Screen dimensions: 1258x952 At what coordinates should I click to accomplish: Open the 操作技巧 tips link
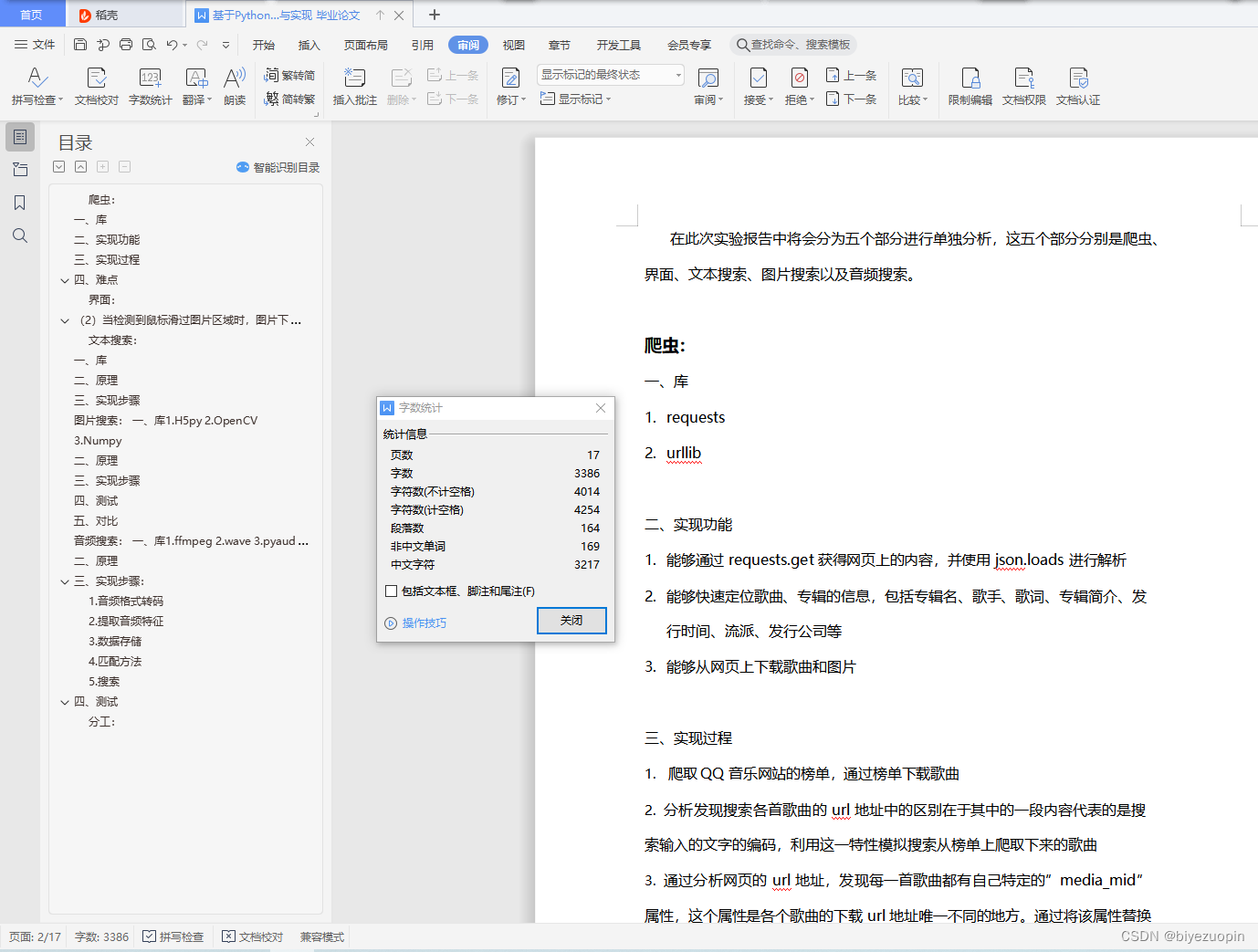[416, 623]
